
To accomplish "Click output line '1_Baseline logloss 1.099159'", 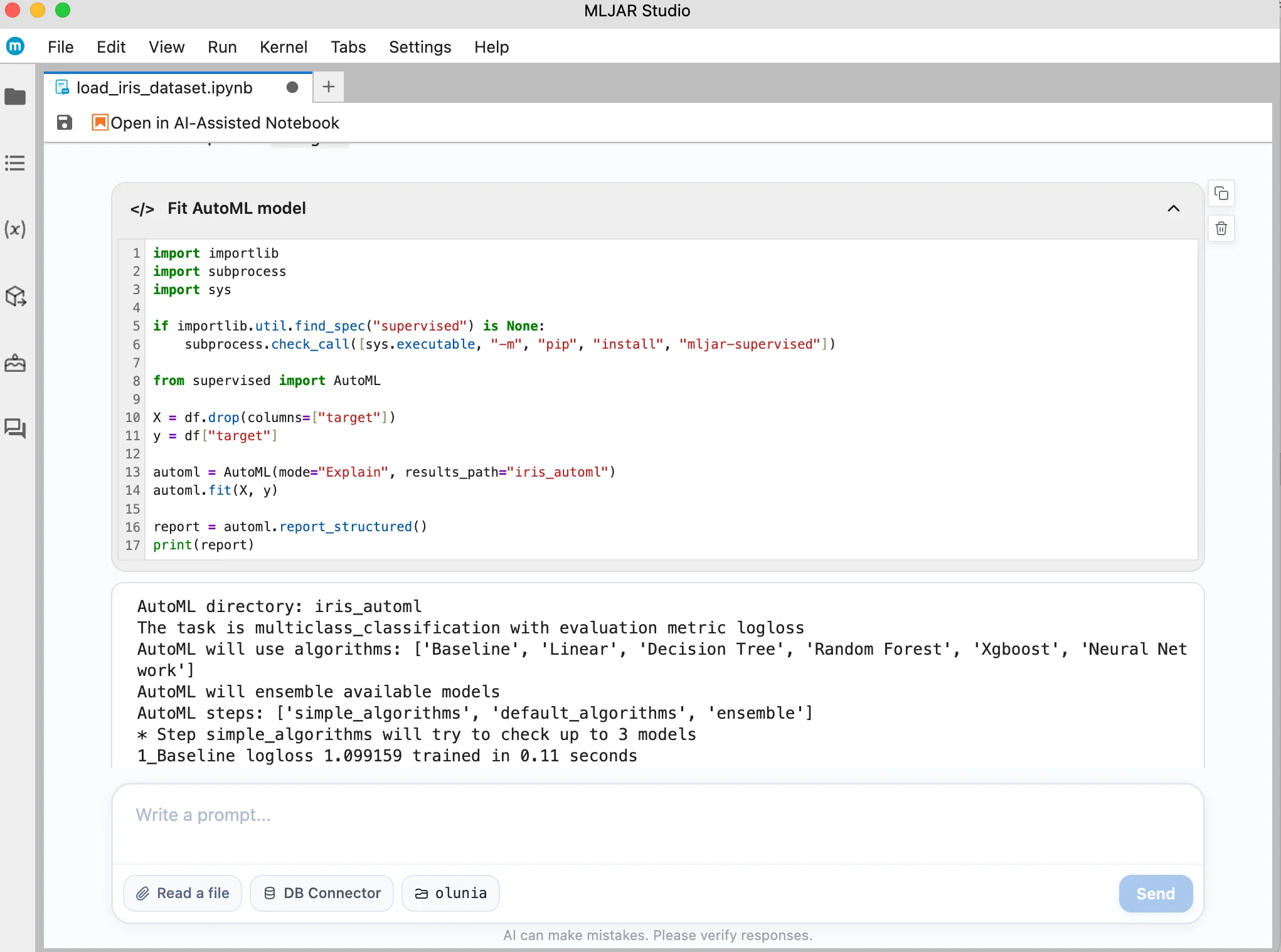I will 387,756.
